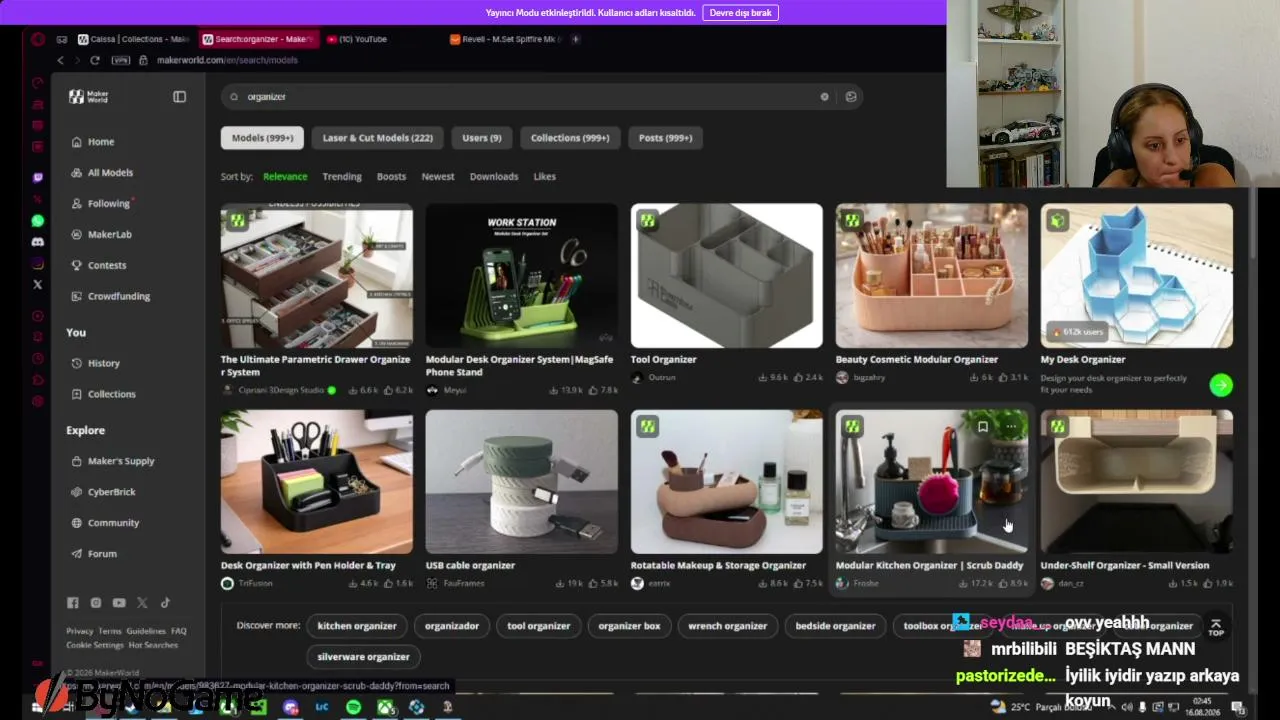Switch to Laser & Cut Models tab

click(x=377, y=138)
